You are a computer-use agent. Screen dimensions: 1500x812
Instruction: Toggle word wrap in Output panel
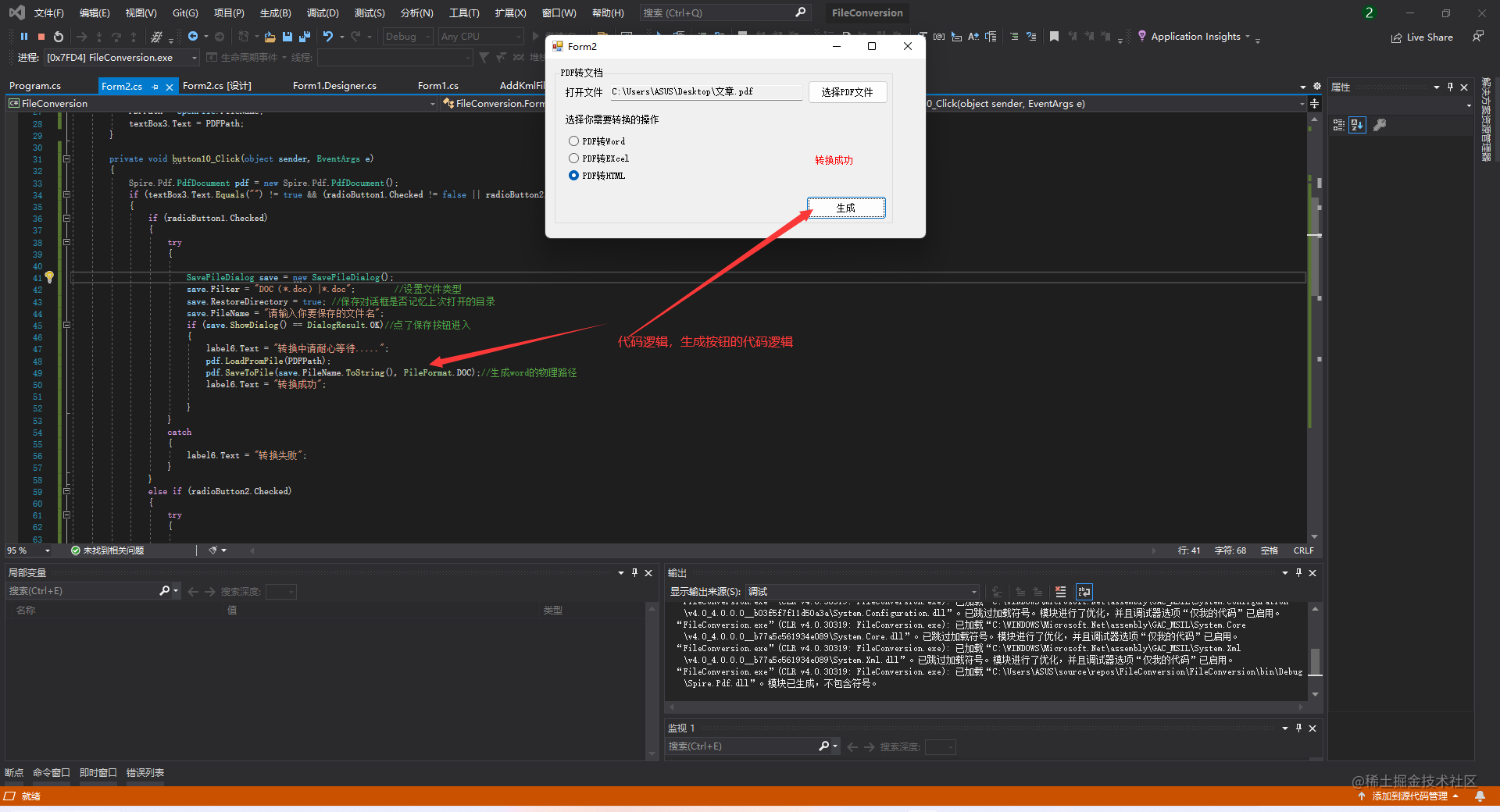[x=1084, y=592]
